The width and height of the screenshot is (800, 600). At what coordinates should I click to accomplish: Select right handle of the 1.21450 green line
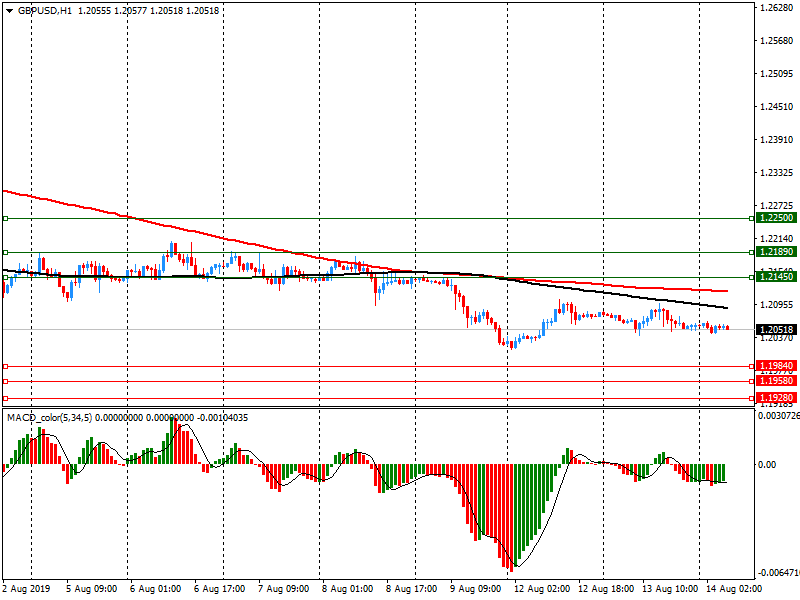point(752,278)
